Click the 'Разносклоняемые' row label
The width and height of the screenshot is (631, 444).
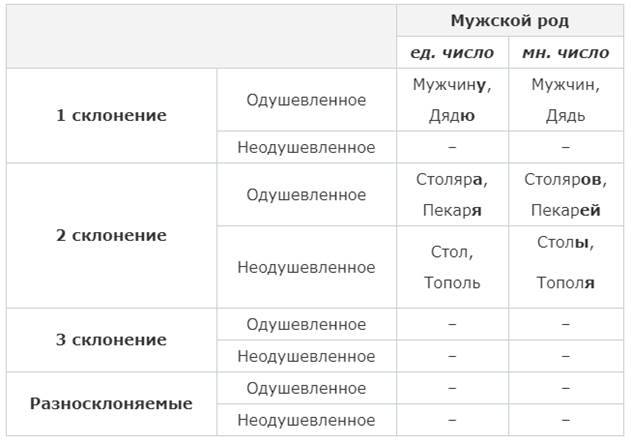coord(111,404)
